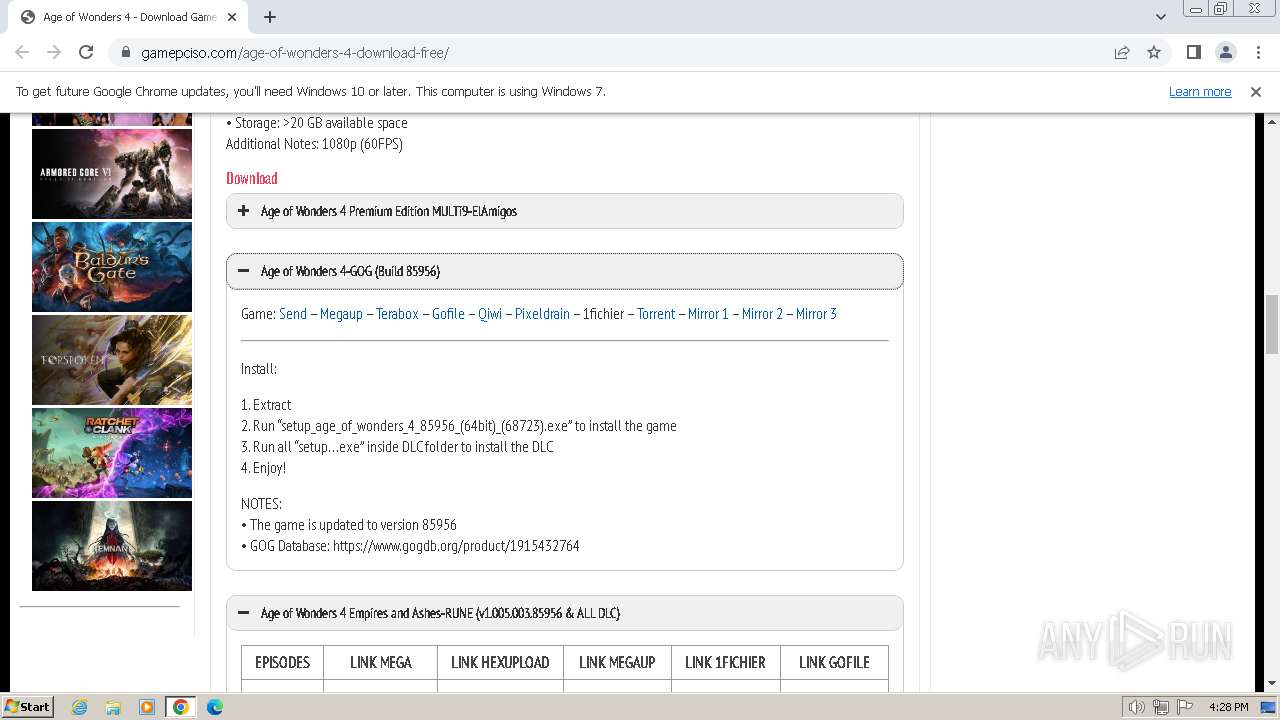The height and width of the screenshot is (720, 1280).
Task: Click the taskbar clock 4:28 PM
Action: 1228,707
